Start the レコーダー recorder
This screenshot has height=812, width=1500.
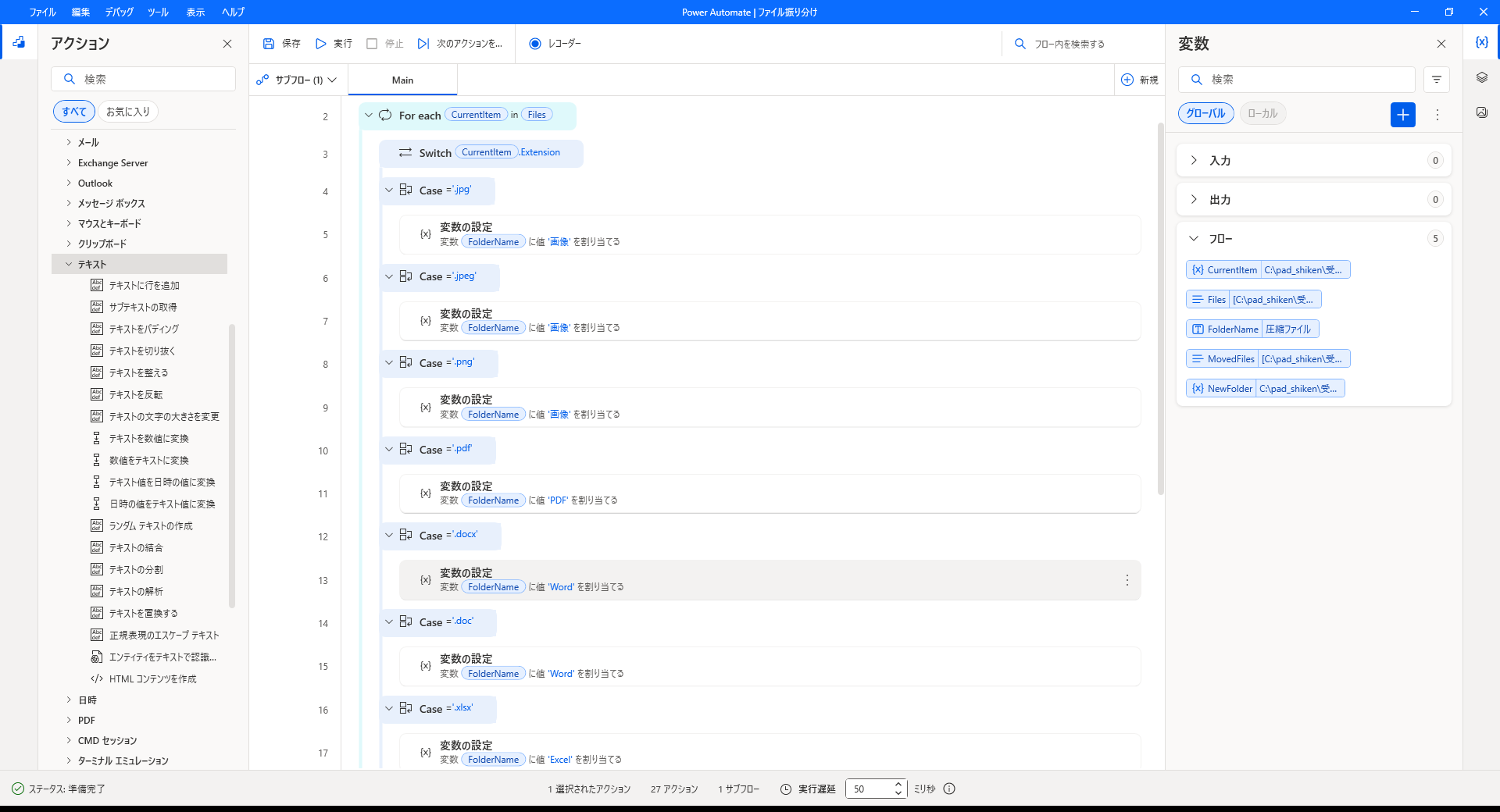[x=555, y=44]
